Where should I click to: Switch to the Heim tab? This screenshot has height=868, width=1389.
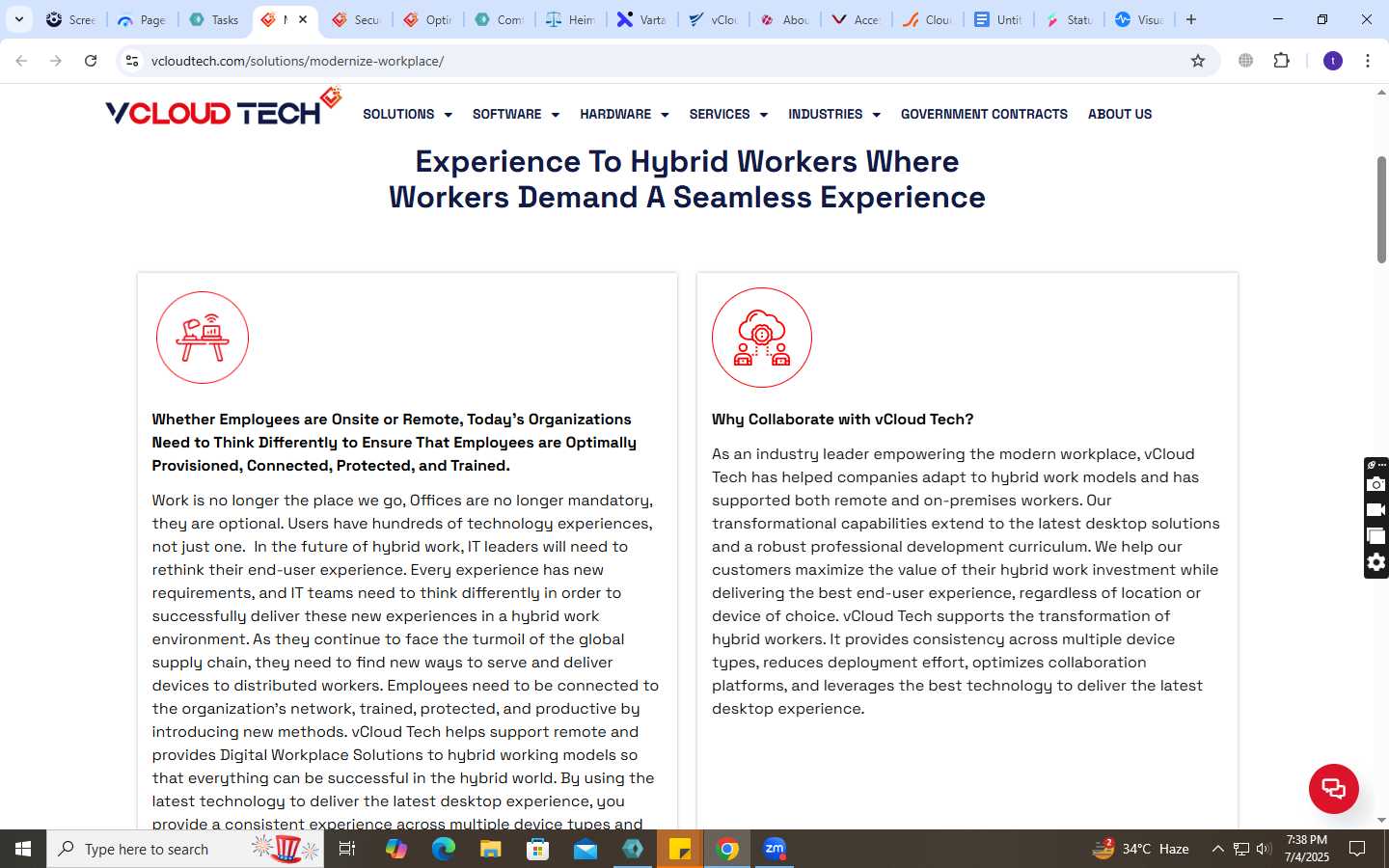(570, 19)
